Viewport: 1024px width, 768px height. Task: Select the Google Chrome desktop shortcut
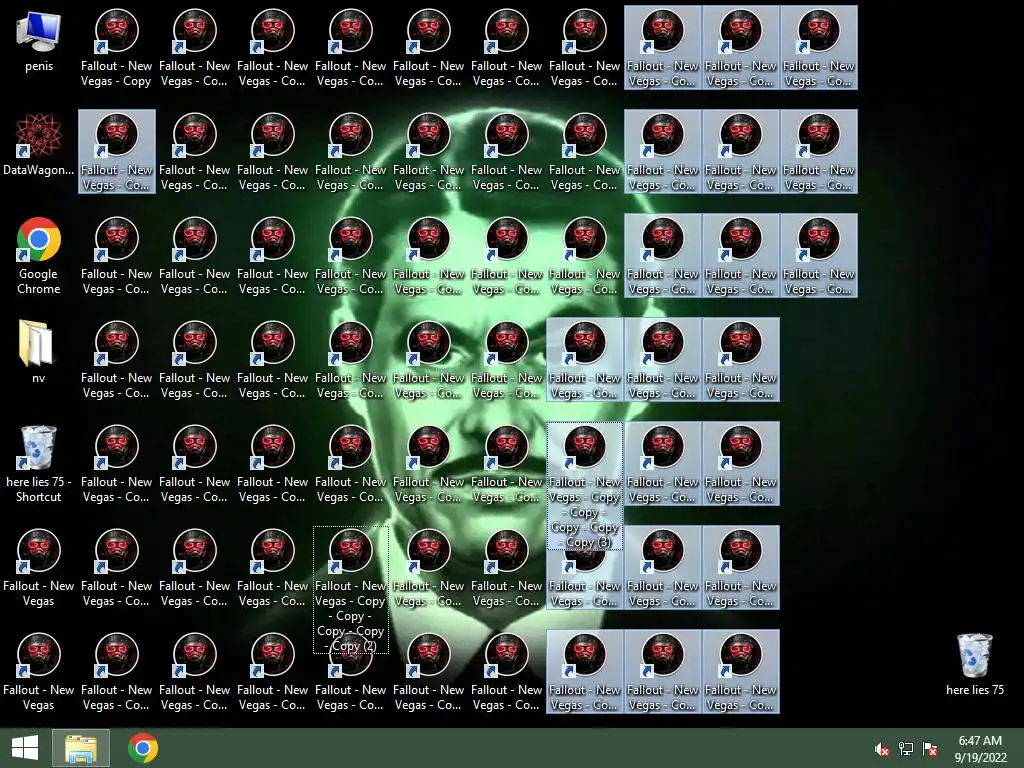tap(39, 255)
